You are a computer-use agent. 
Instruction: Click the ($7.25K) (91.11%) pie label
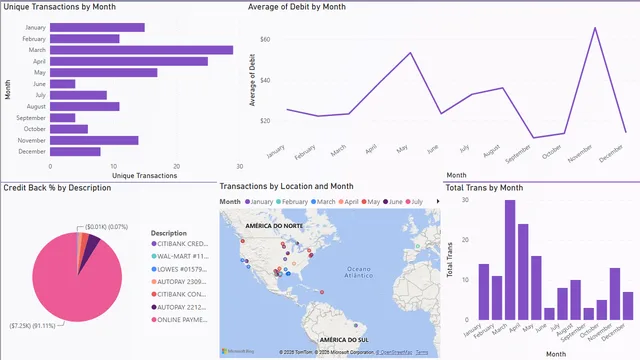(33, 326)
